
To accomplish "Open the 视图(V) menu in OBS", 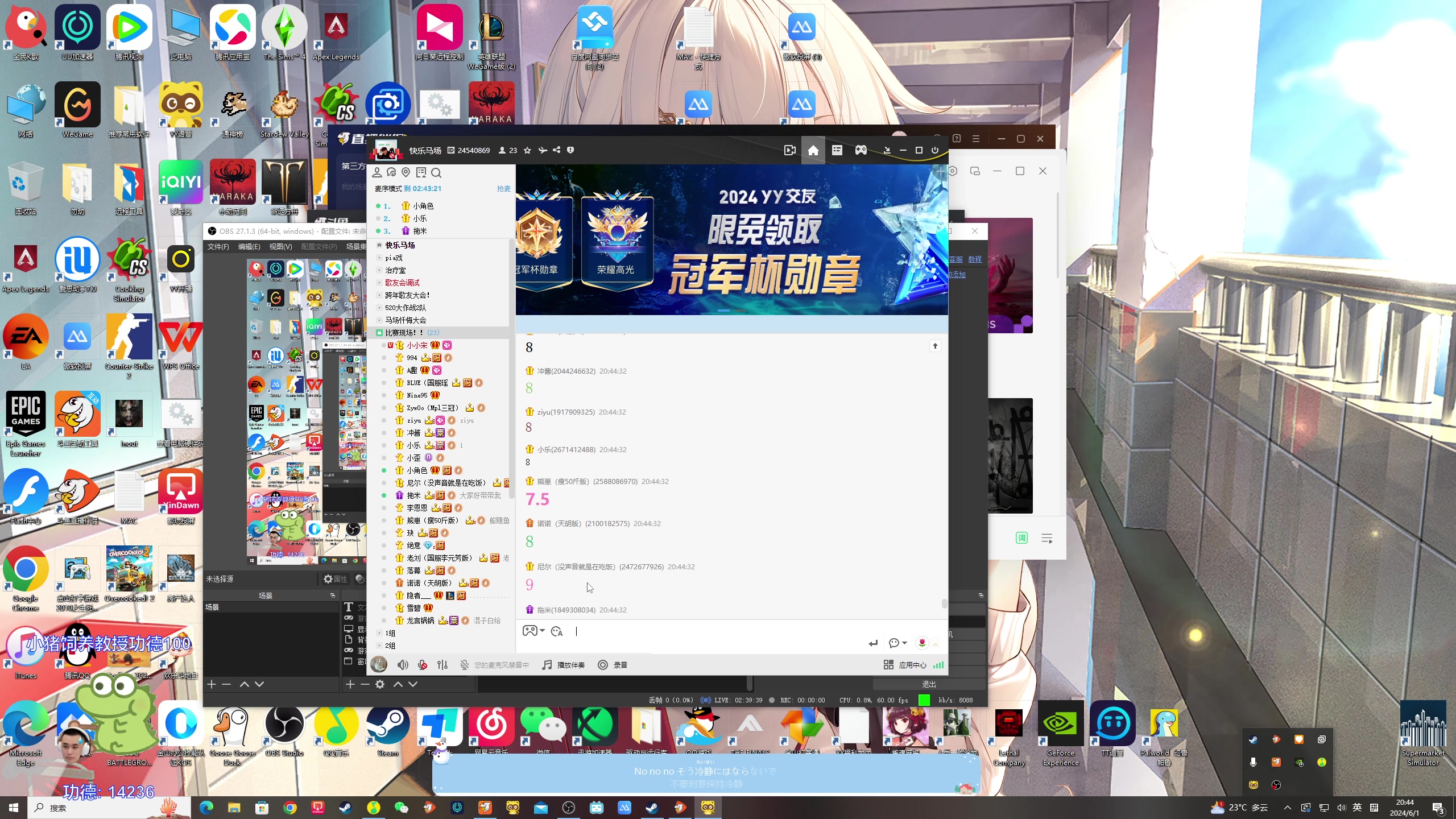I will point(280,246).
